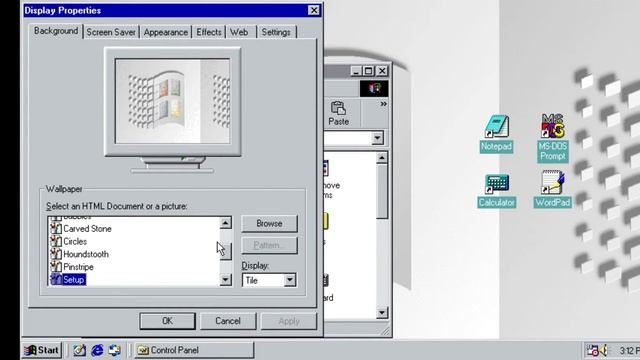Open Control Panel address bar dropdown
Image resolution: width=640 pixels, height=360 pixels.
tap(378, 138)
